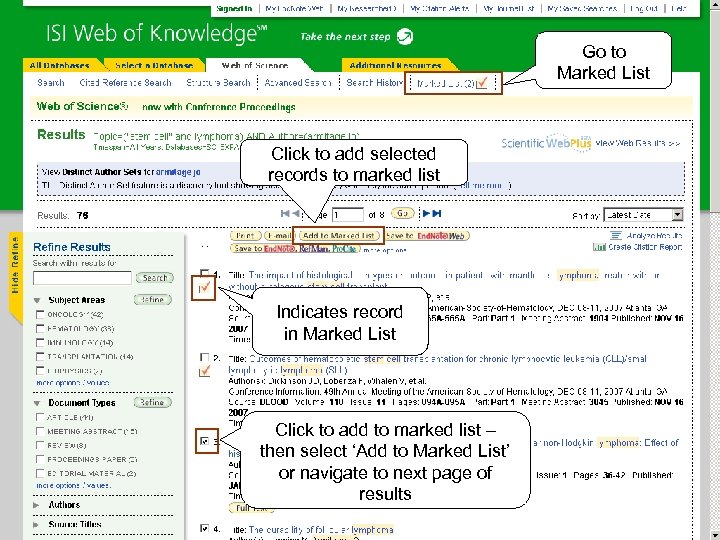Check the Meeting Abstract document type

point(40,431)
